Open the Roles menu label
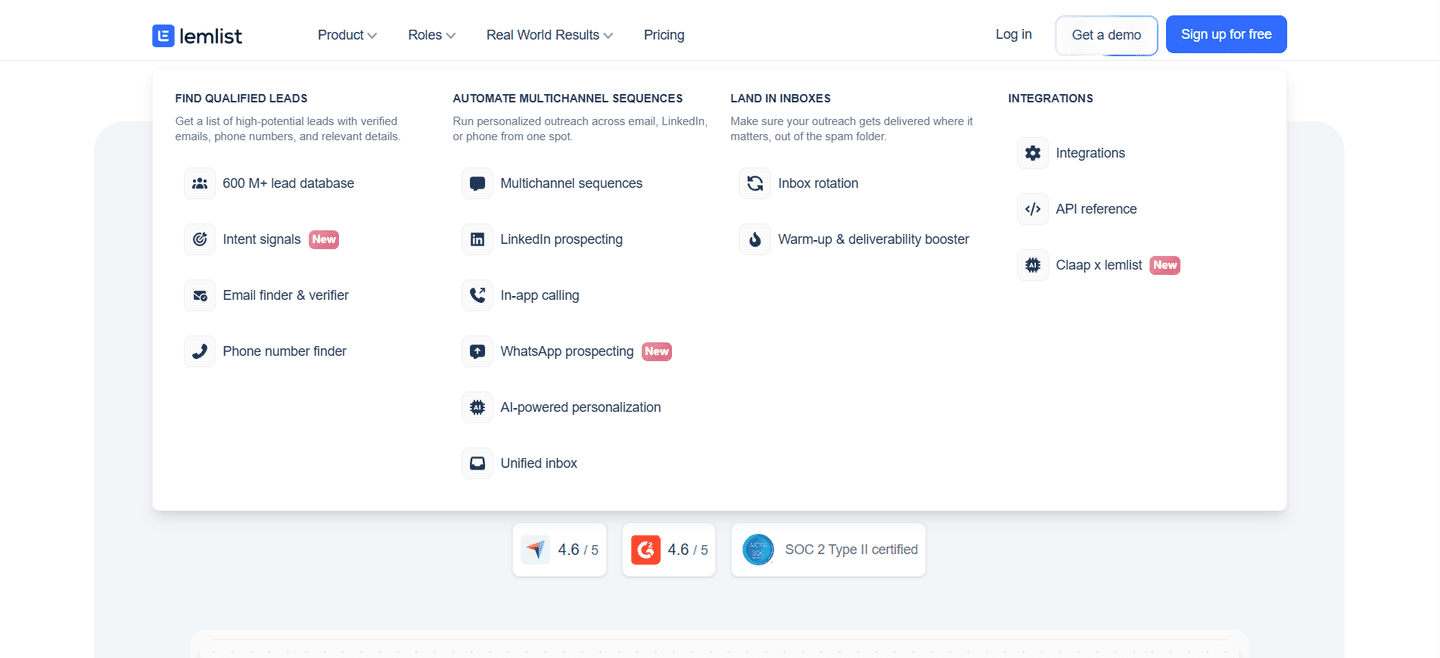 (425, 35)
